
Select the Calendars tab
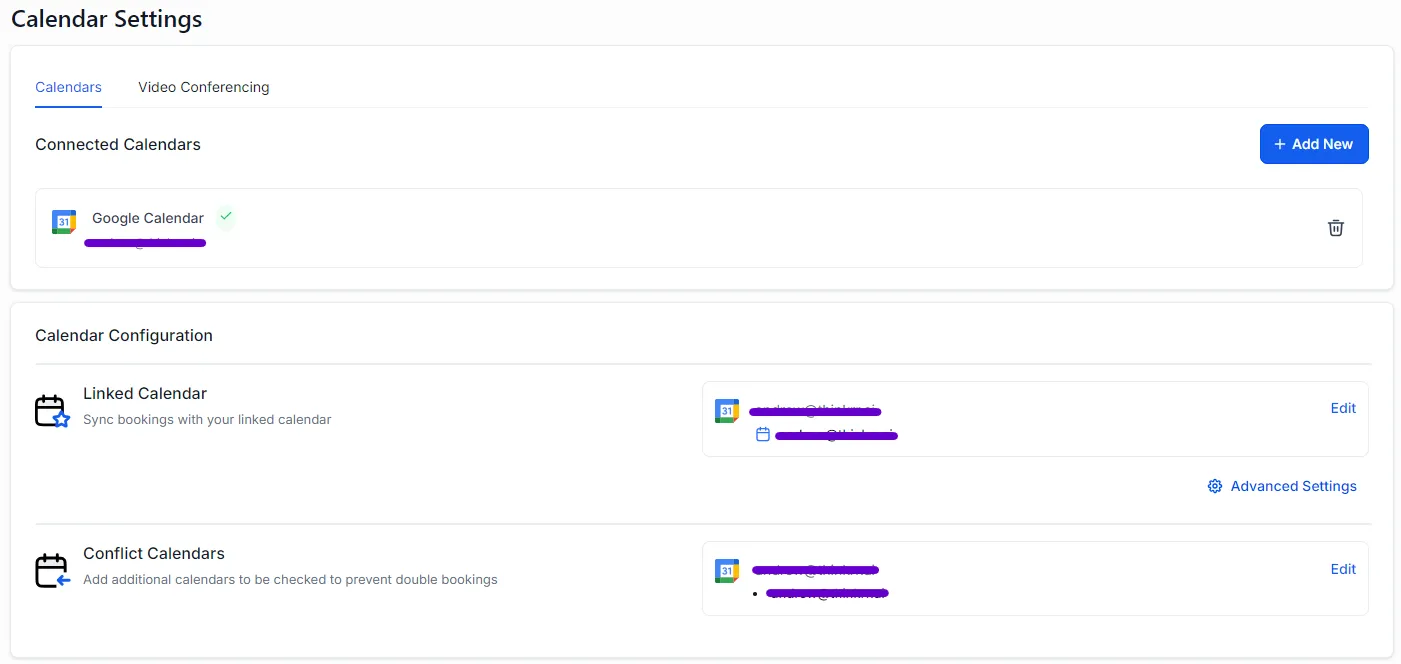pyautogui.click(x=68, y=87)
